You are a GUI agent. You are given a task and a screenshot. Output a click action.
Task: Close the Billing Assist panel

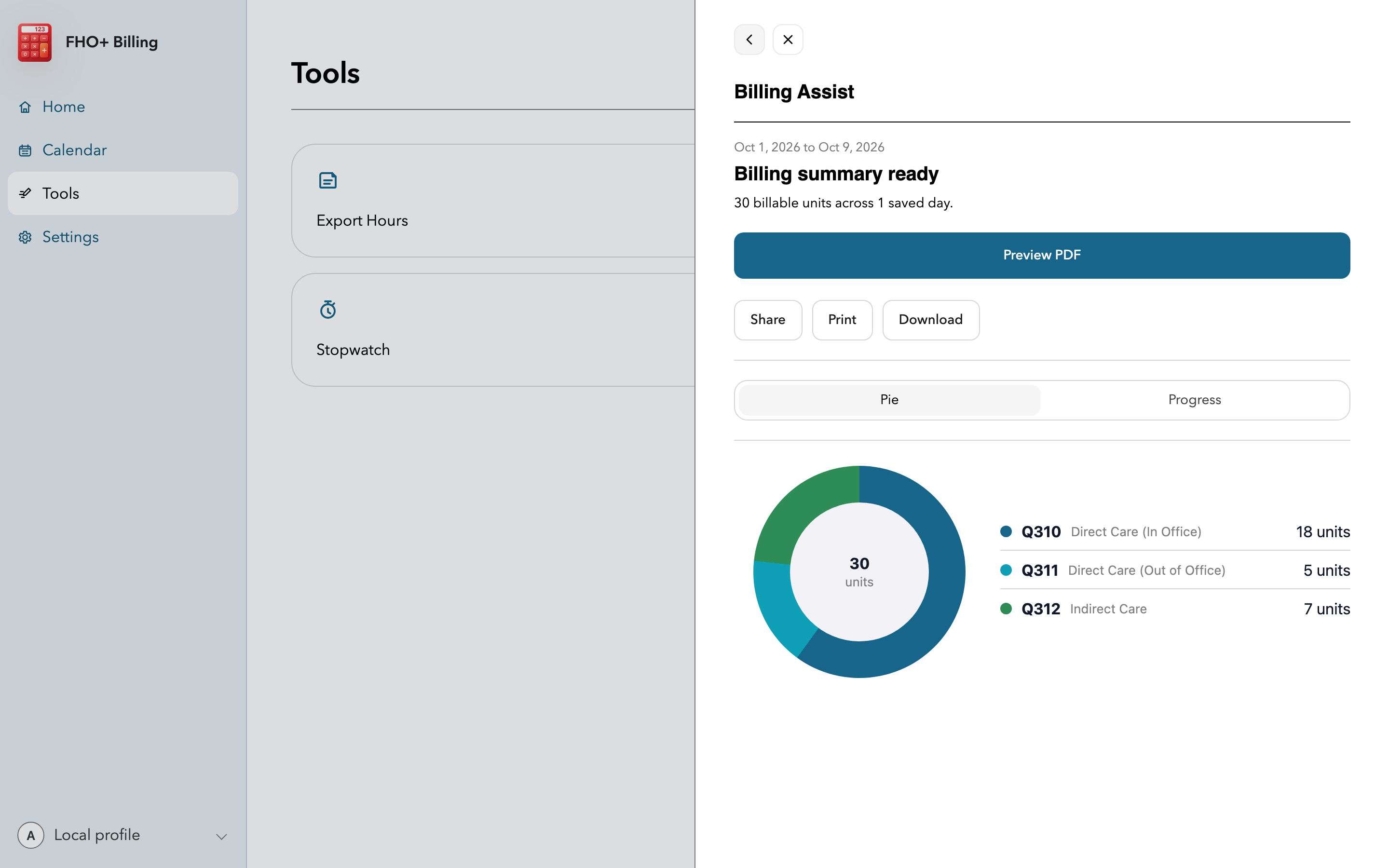(788, 40)
